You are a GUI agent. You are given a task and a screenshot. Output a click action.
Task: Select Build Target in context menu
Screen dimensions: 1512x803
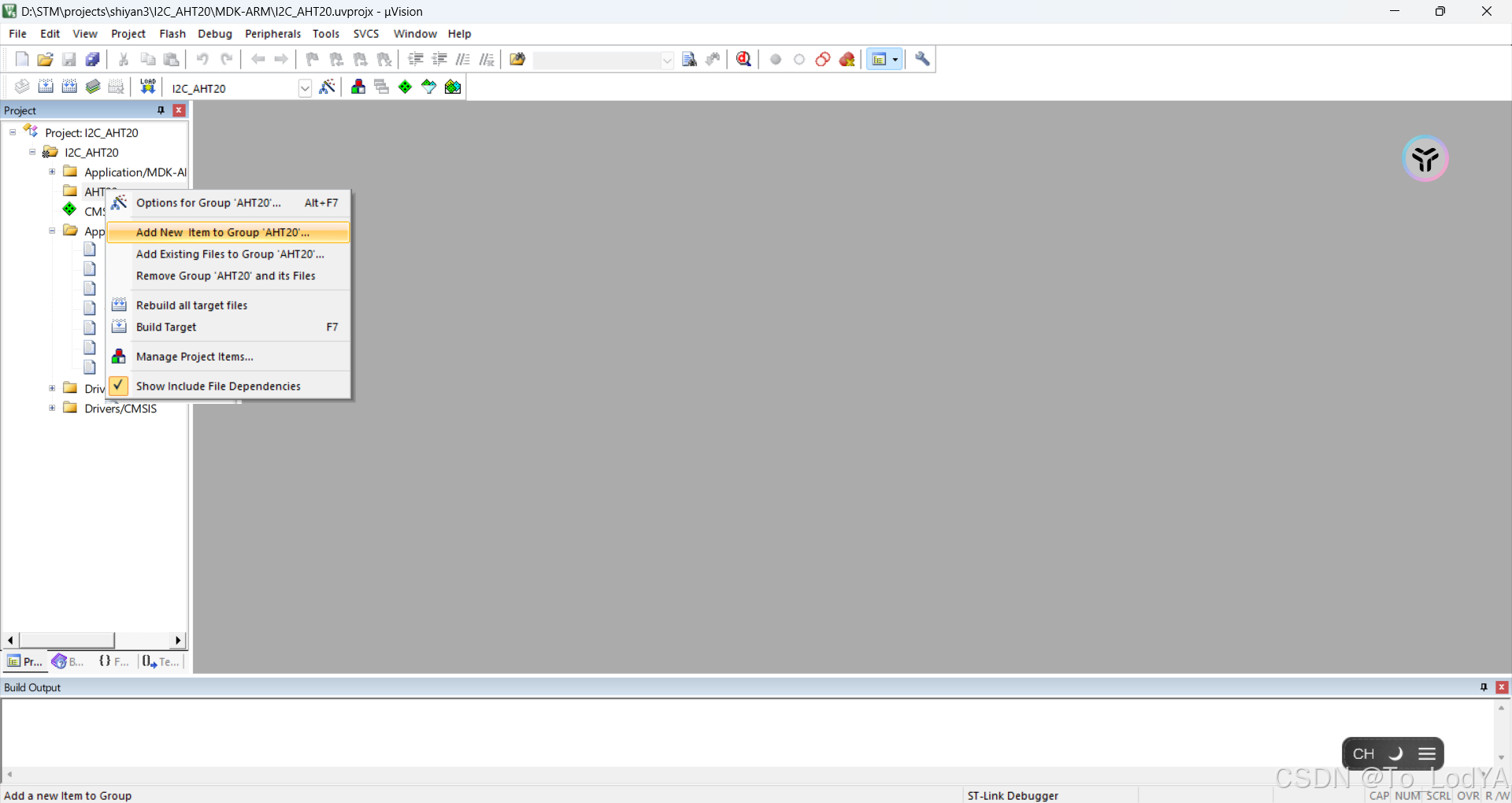click(228, 327)
